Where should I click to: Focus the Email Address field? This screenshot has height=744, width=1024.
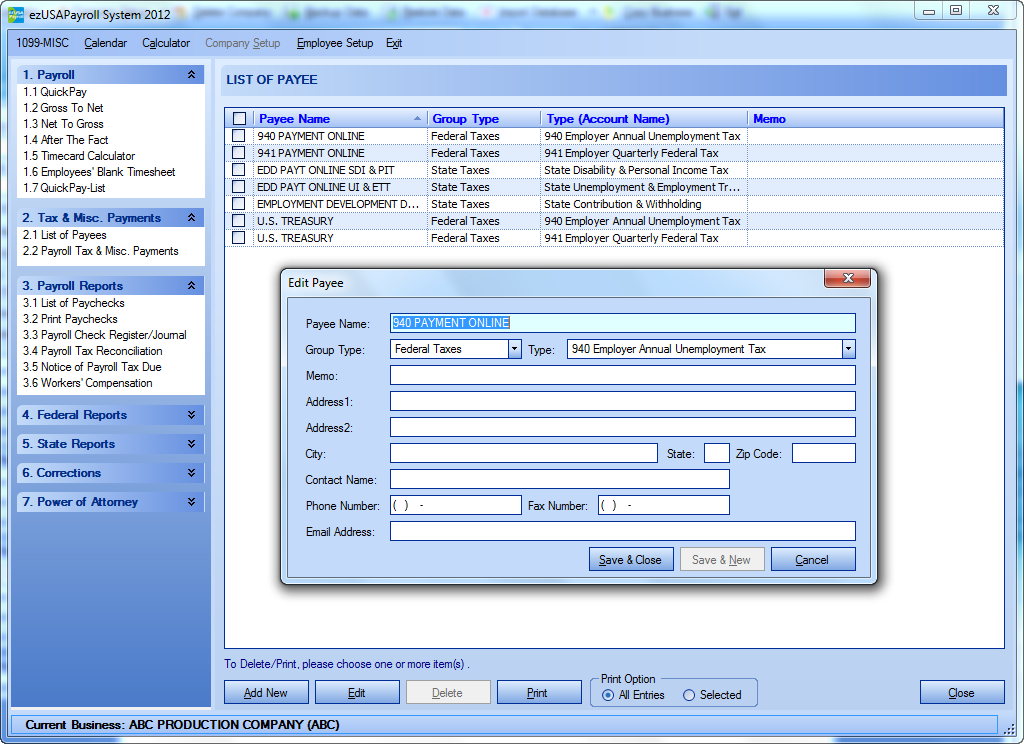click(622, 532)
